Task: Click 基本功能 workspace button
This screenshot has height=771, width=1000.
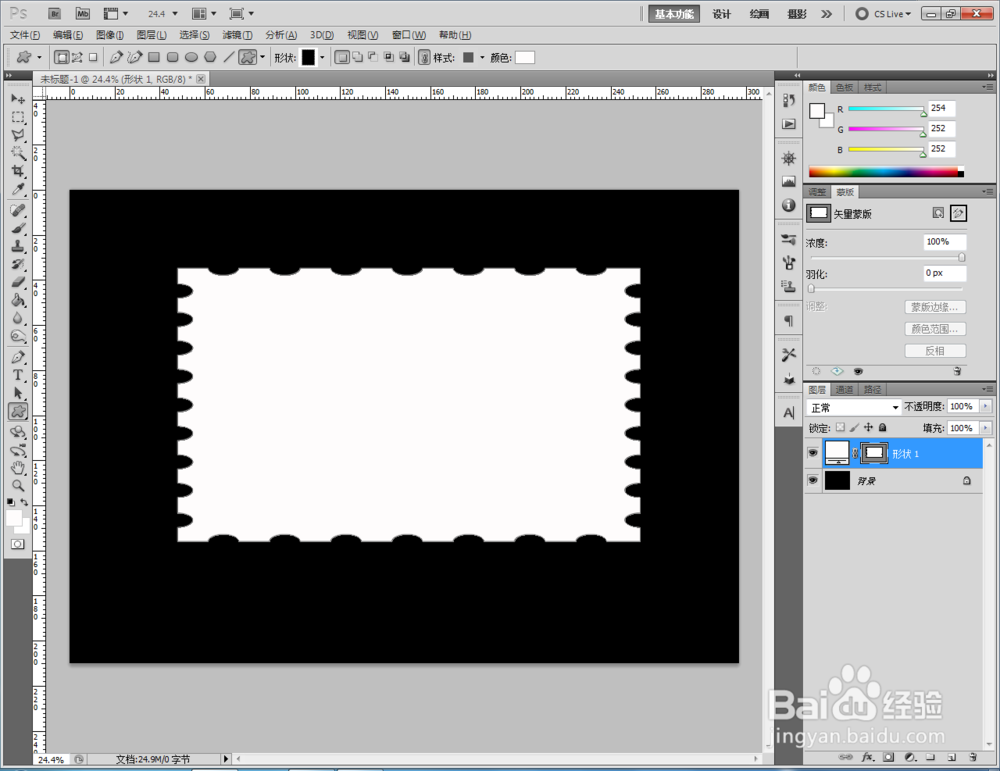Action: coord(674,13)
